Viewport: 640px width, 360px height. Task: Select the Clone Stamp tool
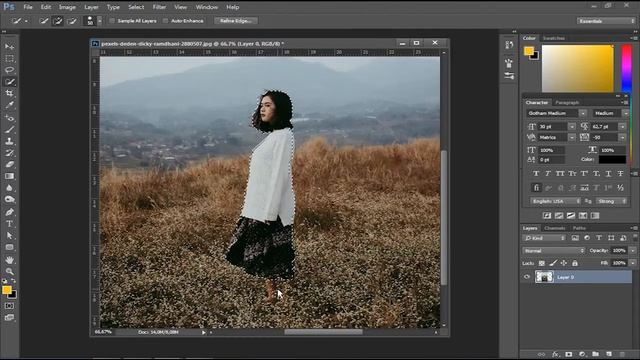point(9,142)
